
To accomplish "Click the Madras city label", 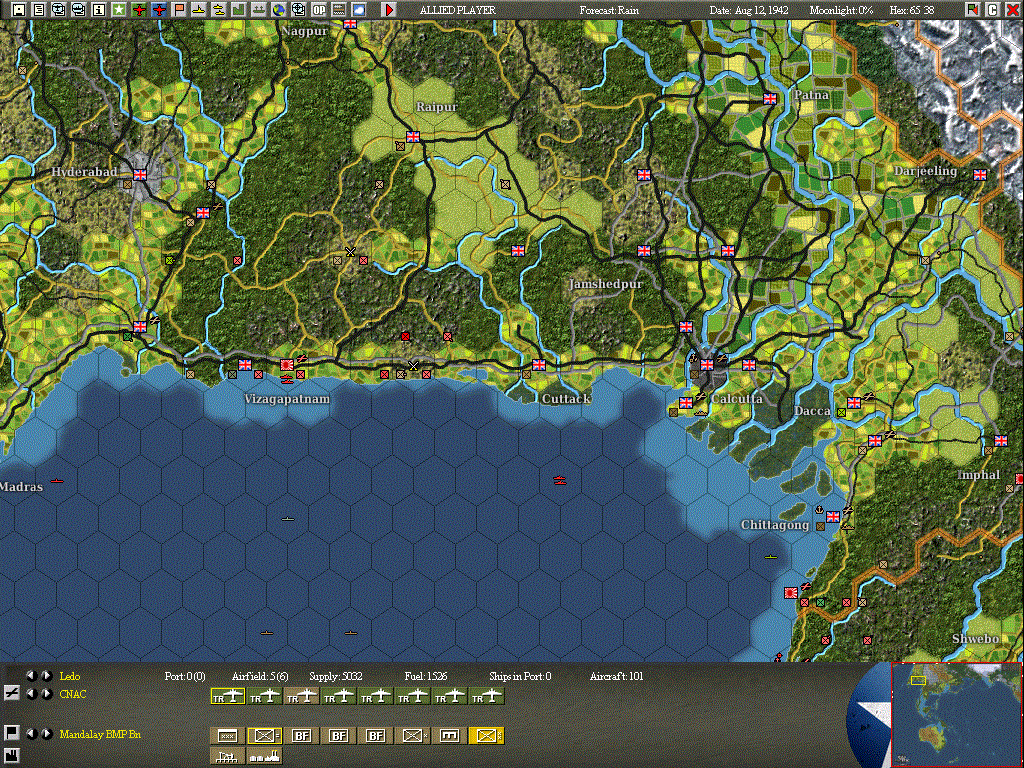I will [22, 487].
